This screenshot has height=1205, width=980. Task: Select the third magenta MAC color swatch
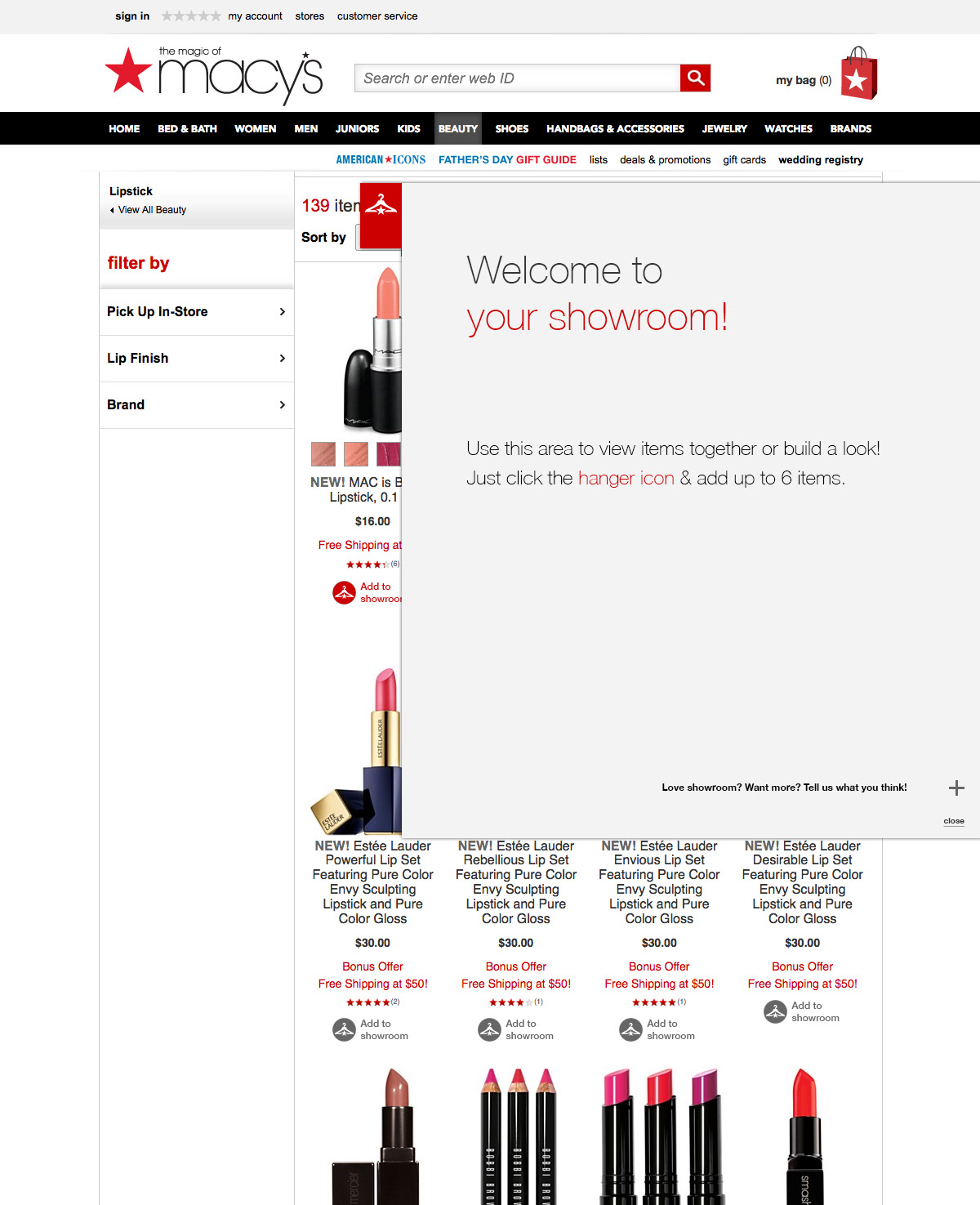(389, 453)
